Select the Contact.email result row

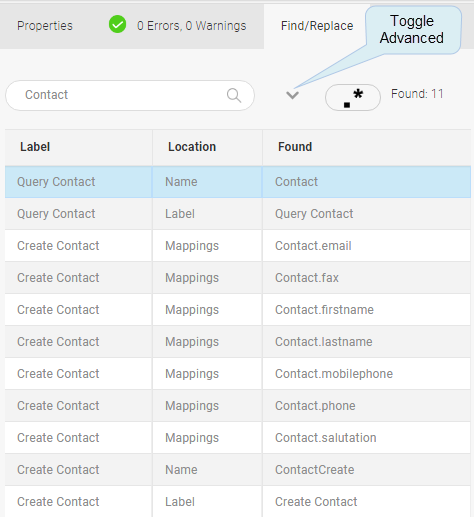238,246
